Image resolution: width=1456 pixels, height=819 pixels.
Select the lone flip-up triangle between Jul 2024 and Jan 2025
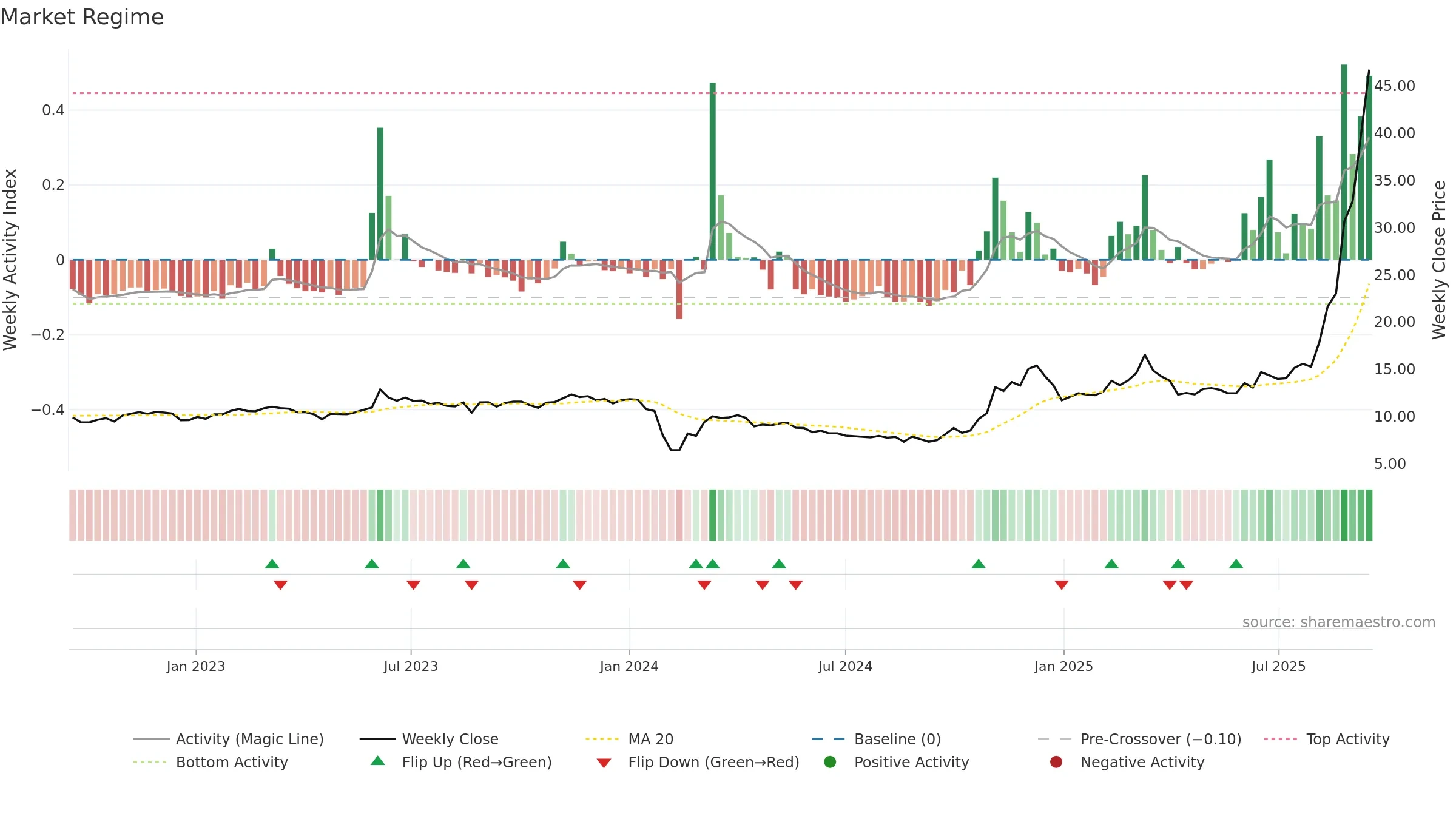979,564
